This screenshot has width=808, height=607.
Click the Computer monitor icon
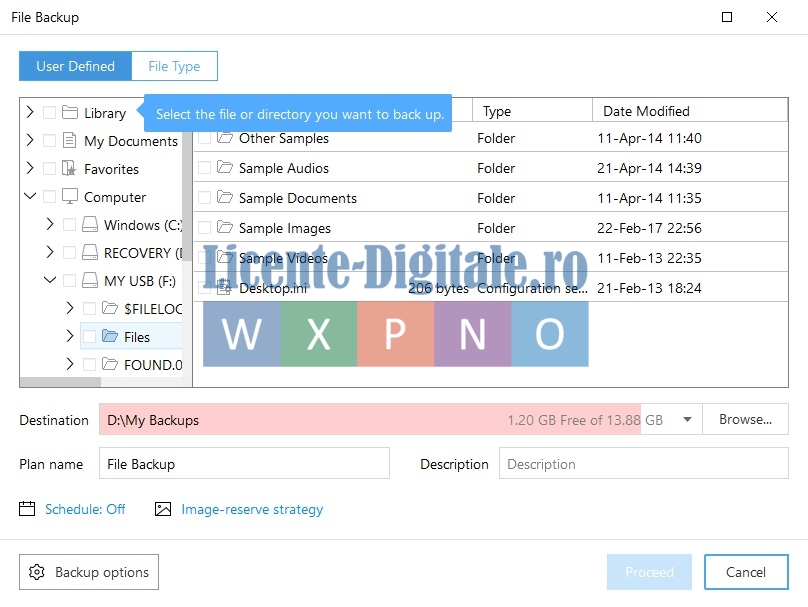[70, 196]
